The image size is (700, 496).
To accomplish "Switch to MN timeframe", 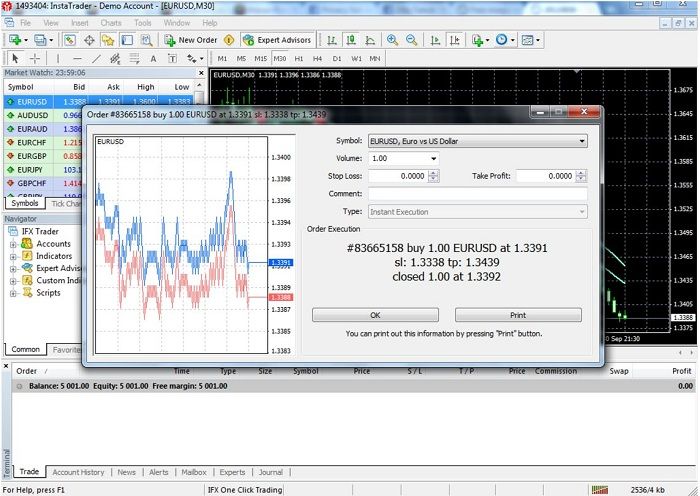I will coord(375,58).
